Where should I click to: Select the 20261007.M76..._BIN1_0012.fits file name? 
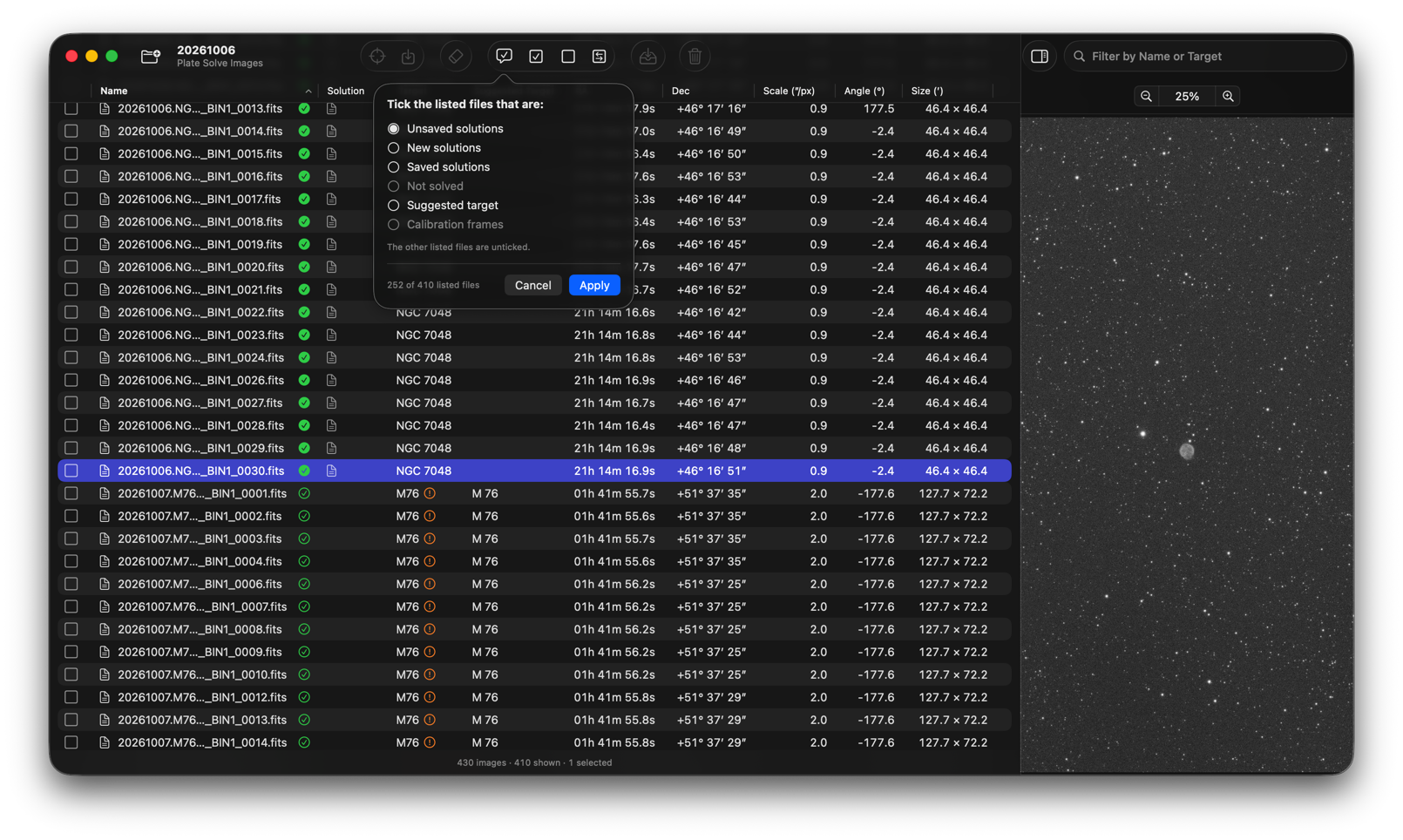[x=202, y=697]
